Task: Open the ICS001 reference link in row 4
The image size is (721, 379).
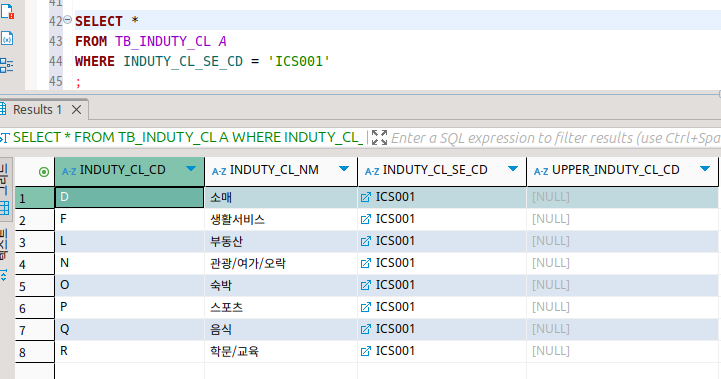Action: click(x=366, y=264)
